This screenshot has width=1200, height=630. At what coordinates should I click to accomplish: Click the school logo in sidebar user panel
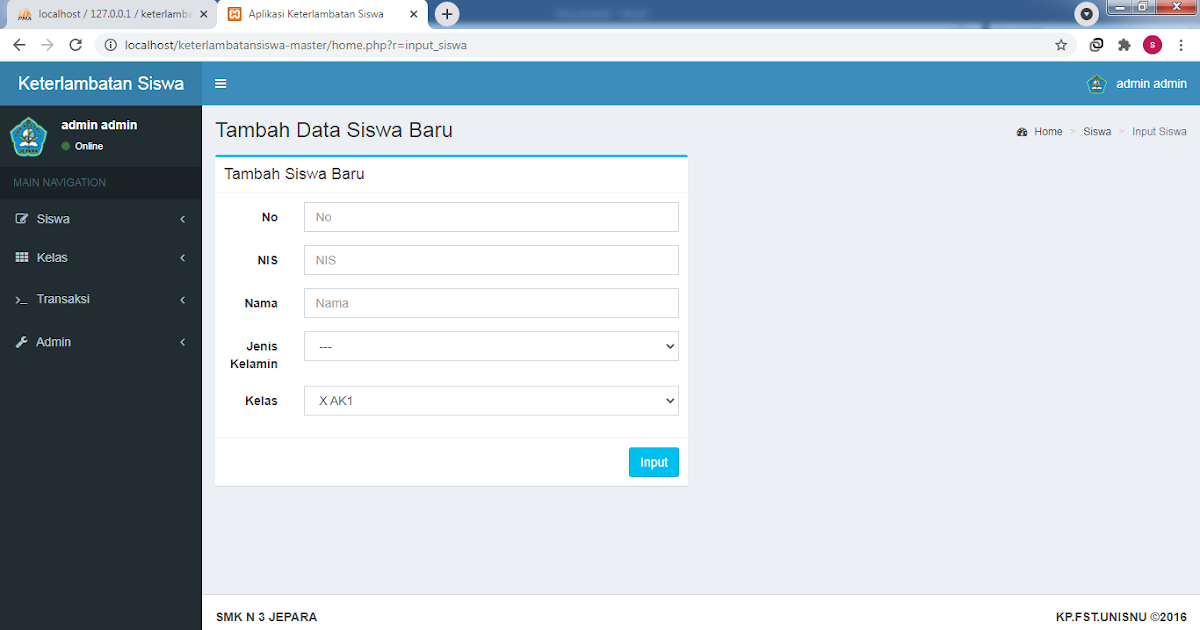[x=28, y=136]
